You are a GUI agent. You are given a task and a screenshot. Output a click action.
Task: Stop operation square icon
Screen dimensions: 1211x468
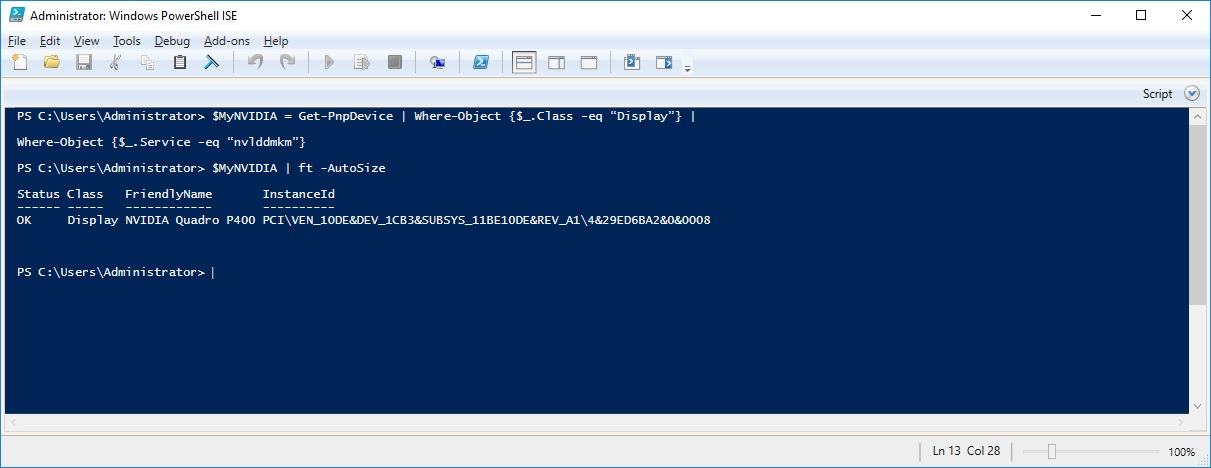pyautogui.click(x=394, y=63)
